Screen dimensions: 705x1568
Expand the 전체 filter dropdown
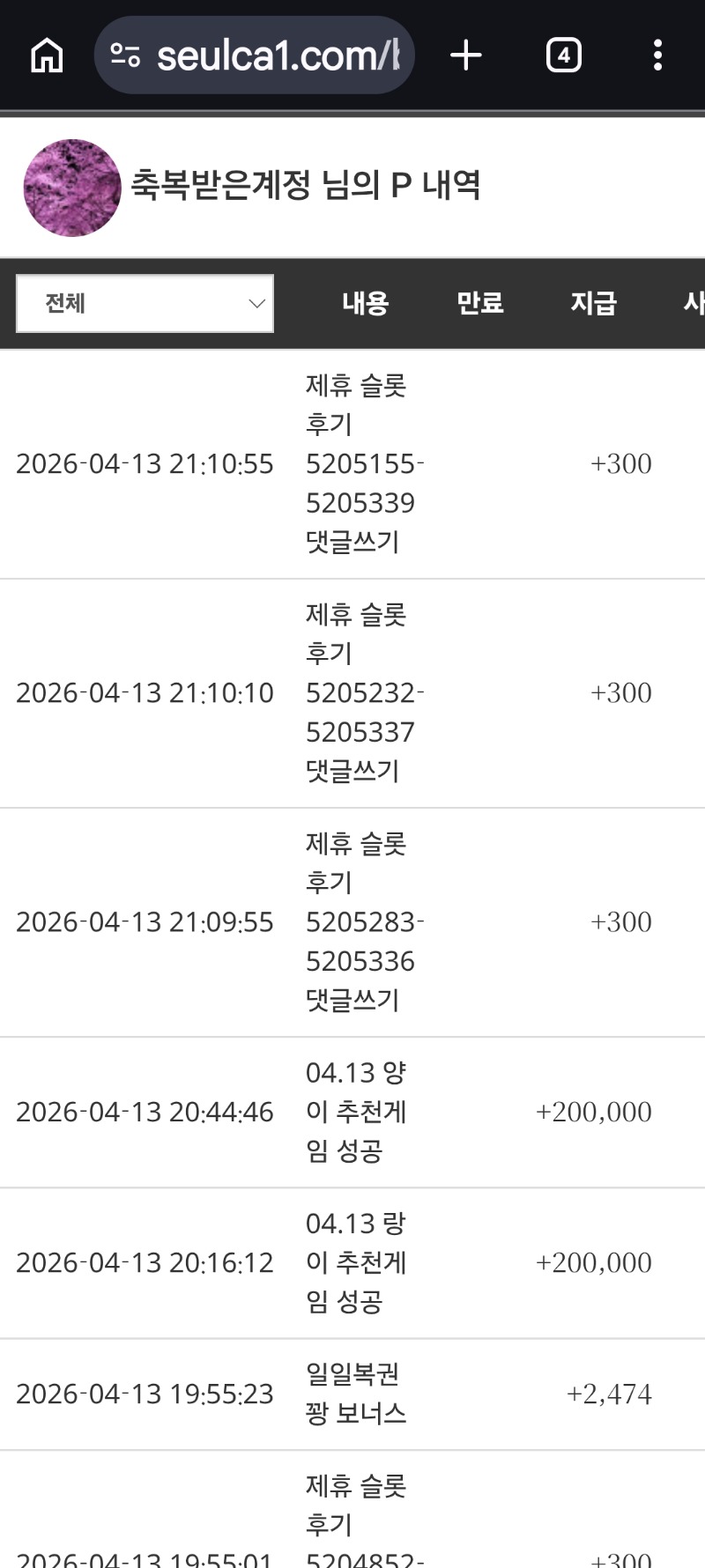pyautogui.click(x=145, y=304)
